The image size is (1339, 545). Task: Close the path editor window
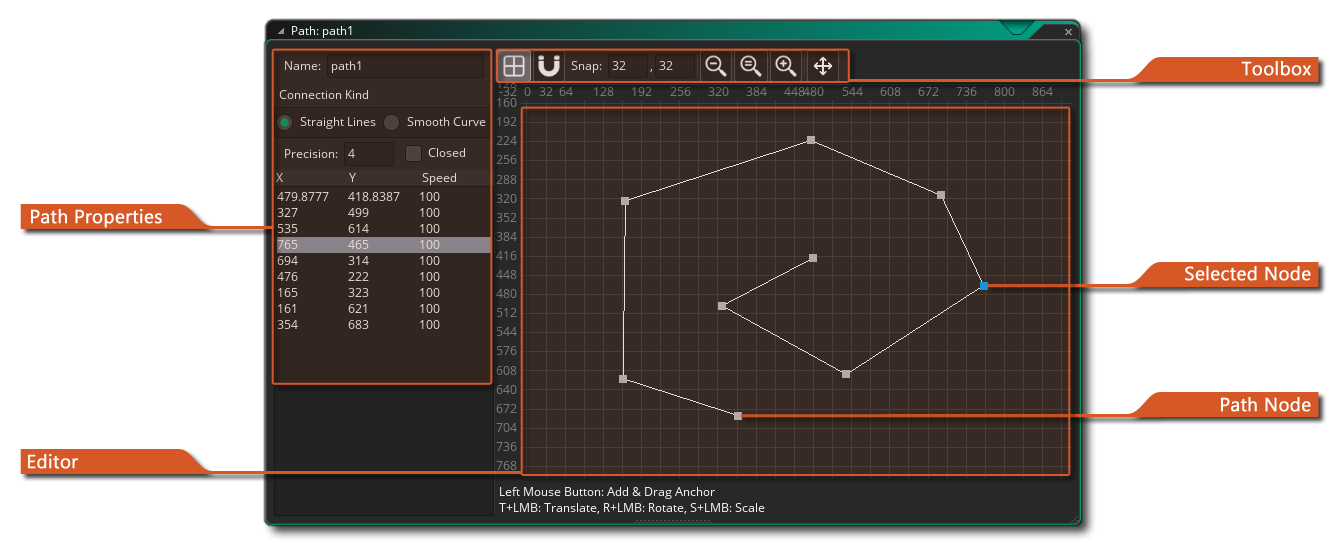tap(1068, 32)
